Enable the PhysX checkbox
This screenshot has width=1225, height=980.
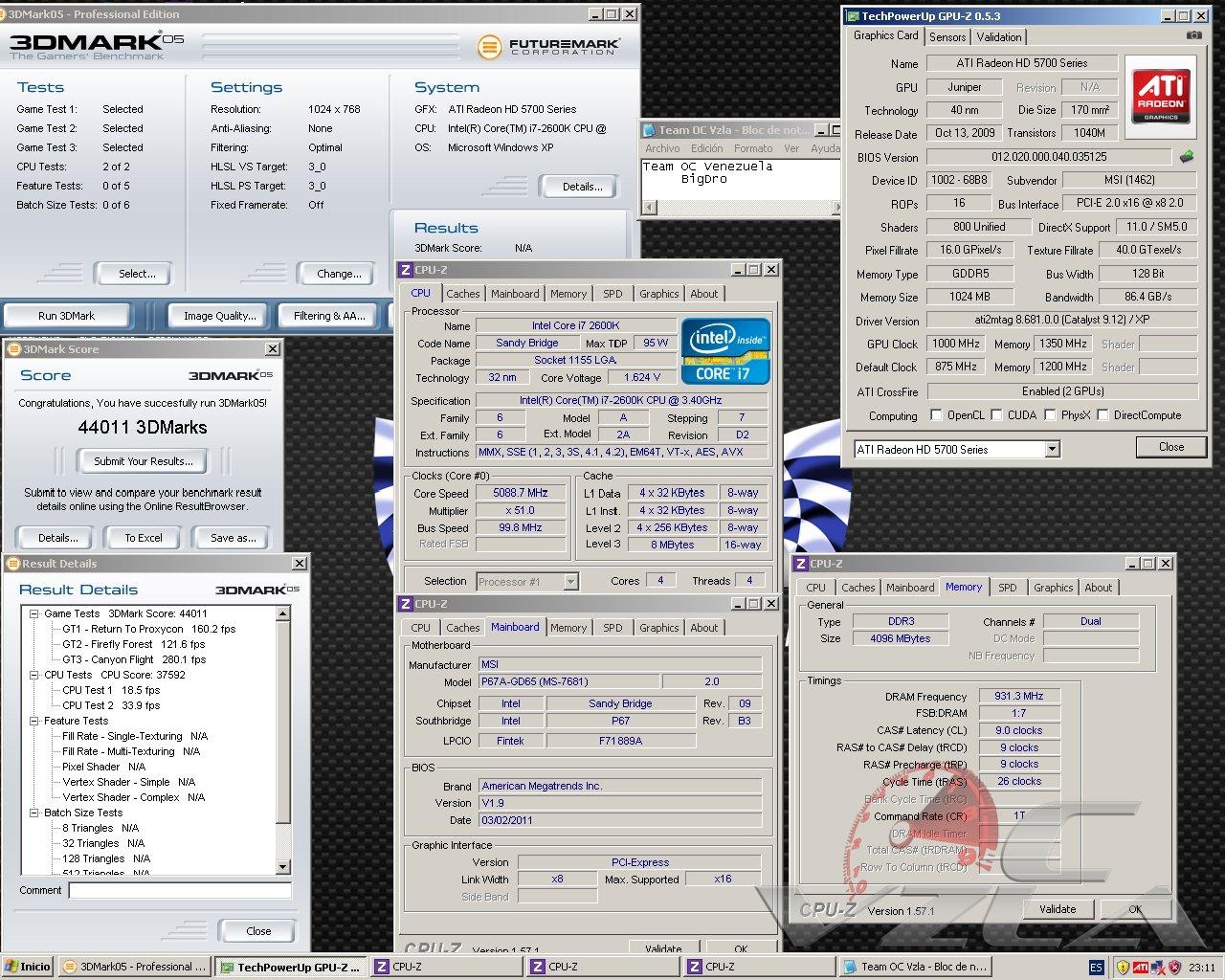[1051, 415]
